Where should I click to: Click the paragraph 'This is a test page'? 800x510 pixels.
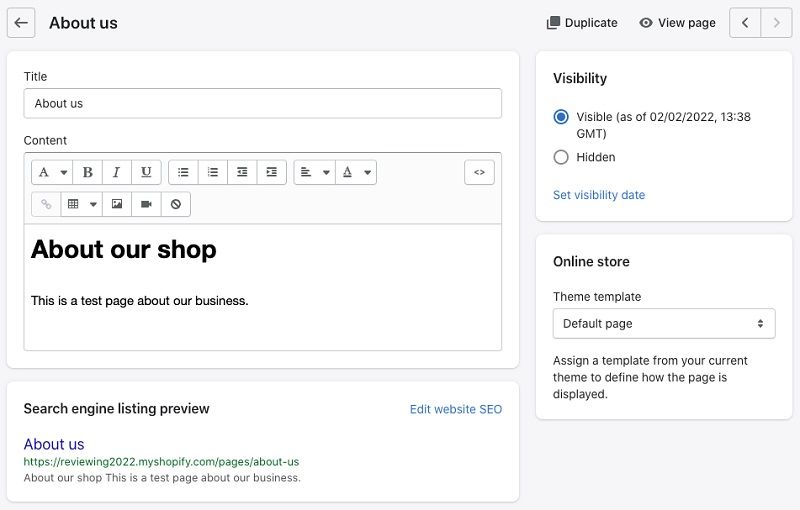click(139, 301)
